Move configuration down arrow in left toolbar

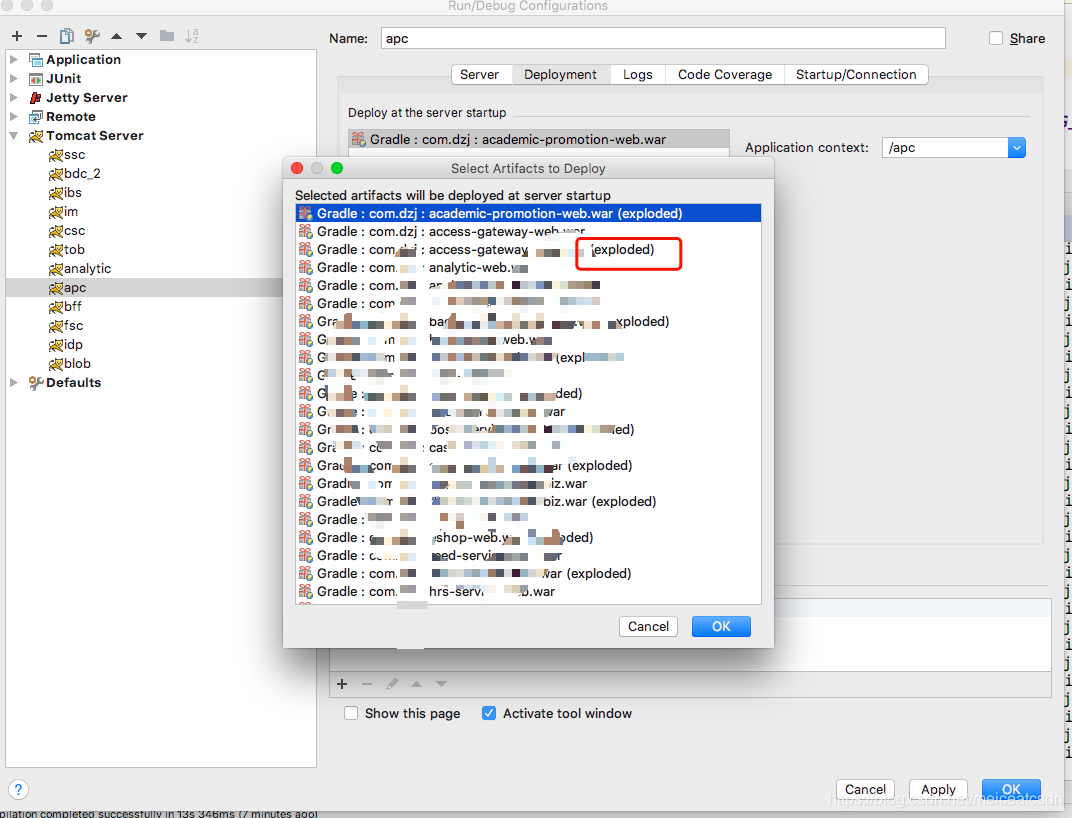point(142,36)
